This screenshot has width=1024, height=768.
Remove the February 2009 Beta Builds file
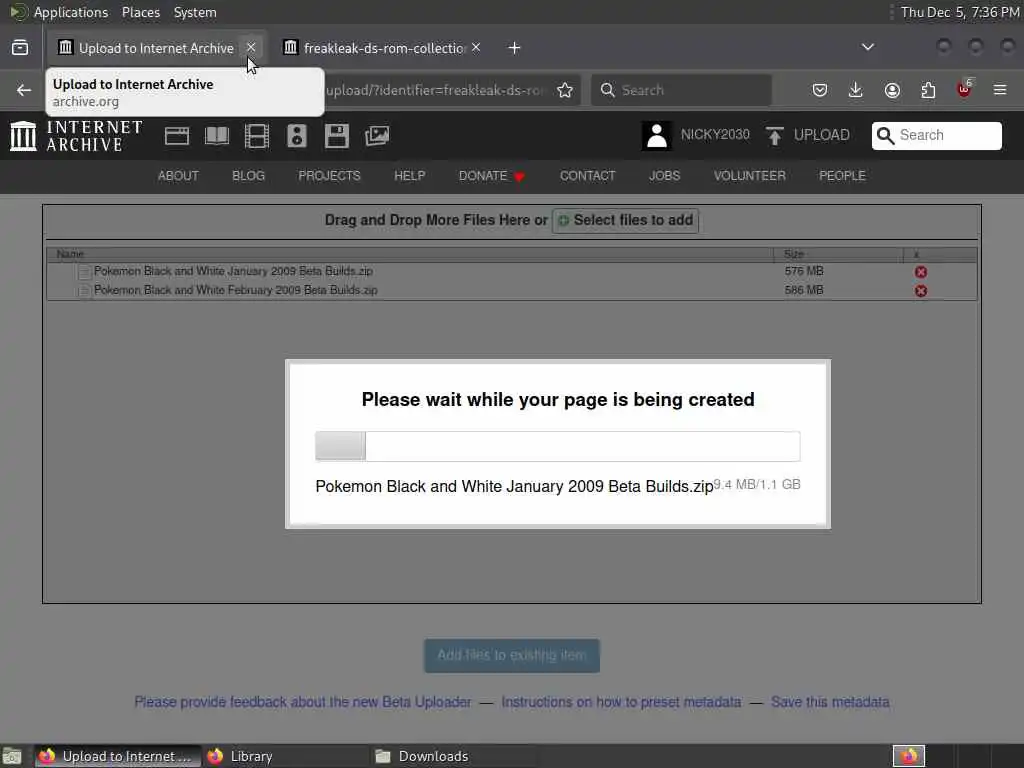pyautogui.click(x=921, y=291)
